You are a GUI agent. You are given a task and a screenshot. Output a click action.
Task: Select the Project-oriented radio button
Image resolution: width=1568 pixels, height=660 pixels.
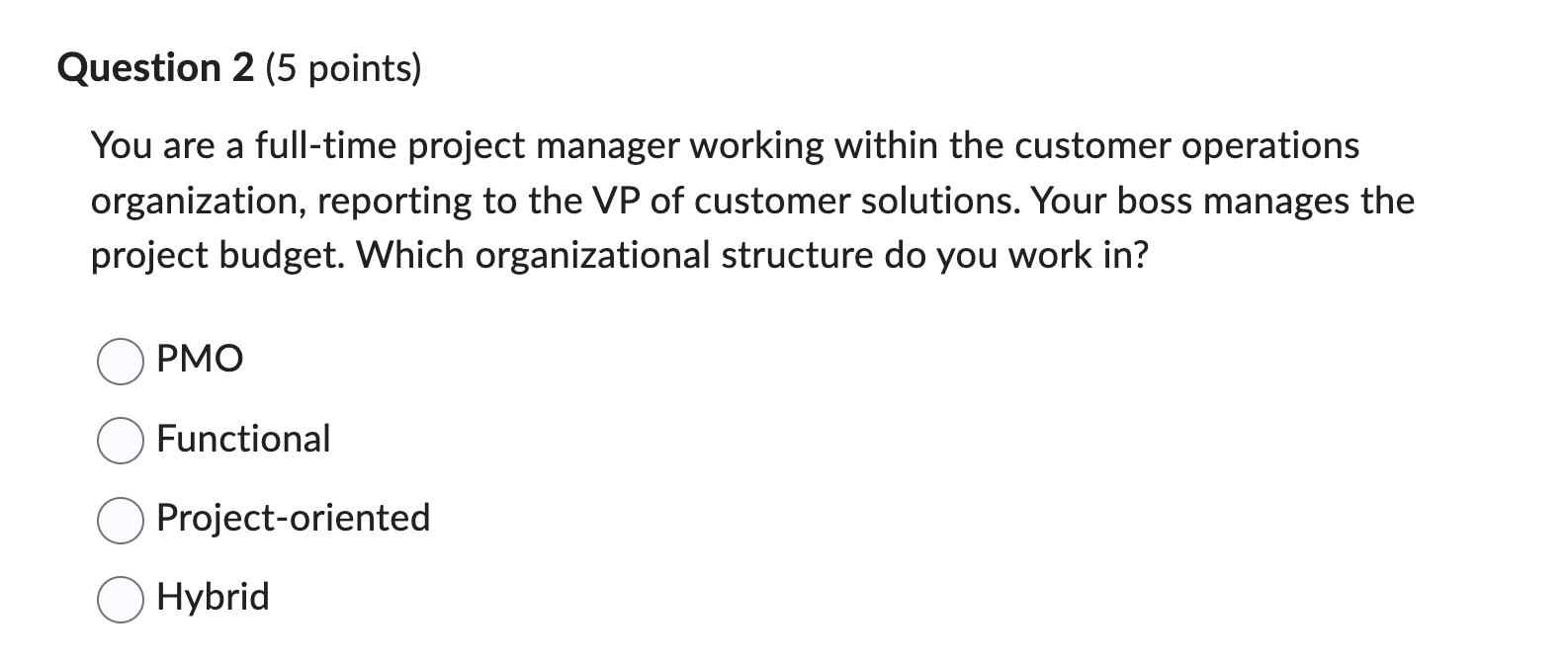pos(121,521)
